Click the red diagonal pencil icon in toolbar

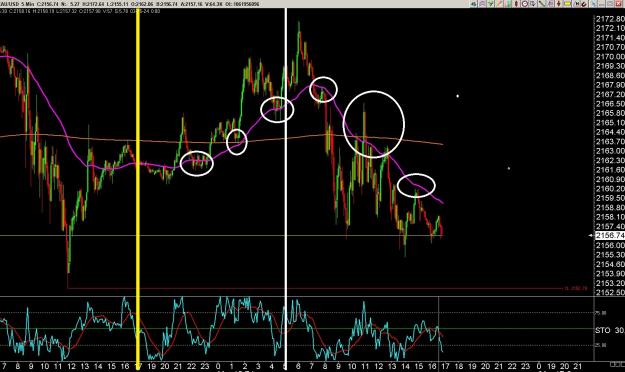(499, 4)
